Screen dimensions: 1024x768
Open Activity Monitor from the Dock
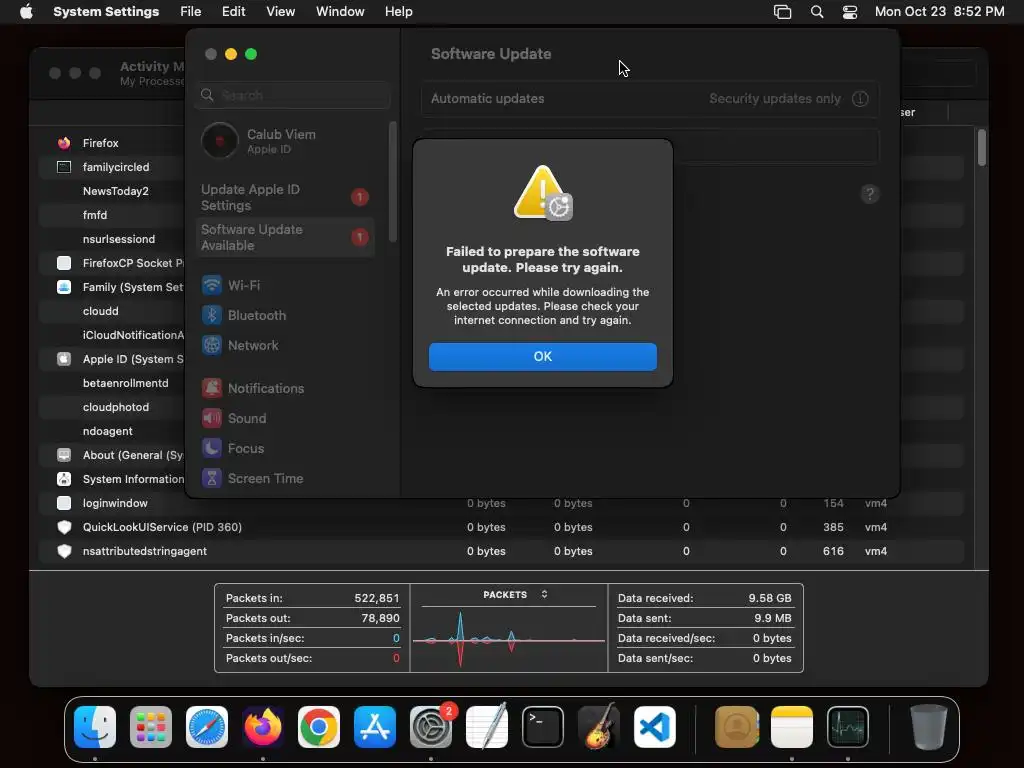848,727
